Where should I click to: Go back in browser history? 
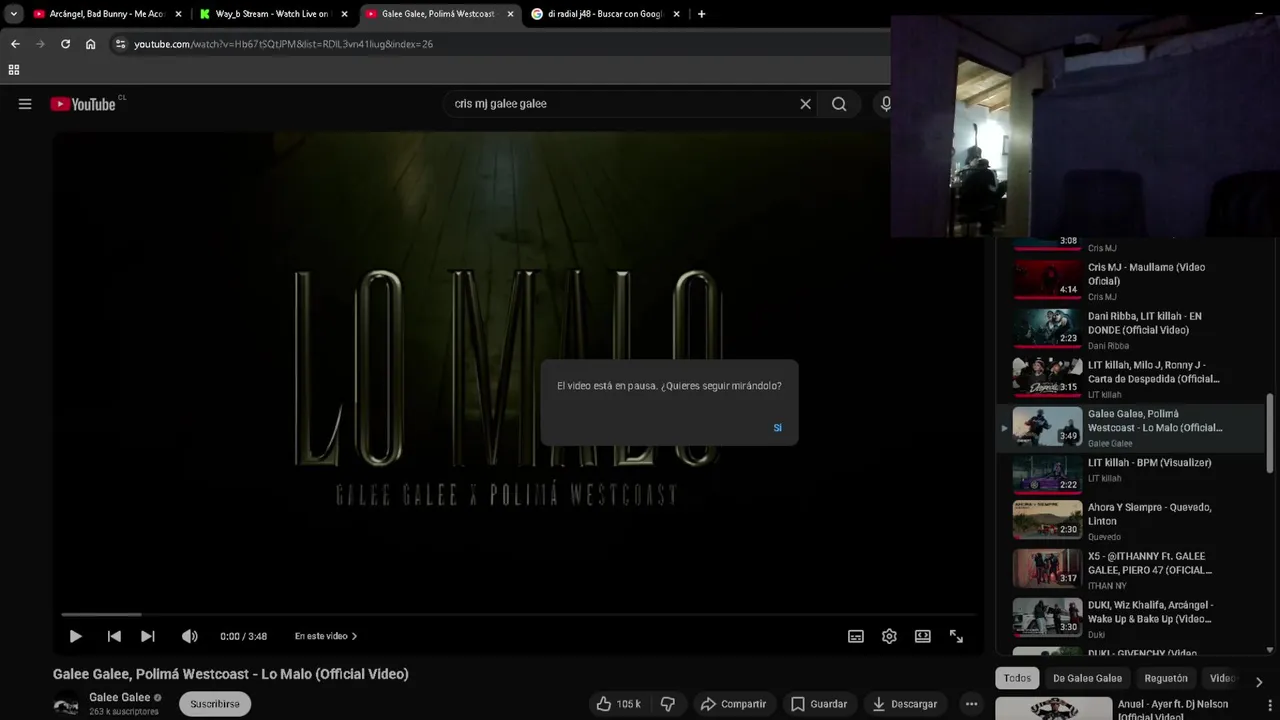click(15, 44)
